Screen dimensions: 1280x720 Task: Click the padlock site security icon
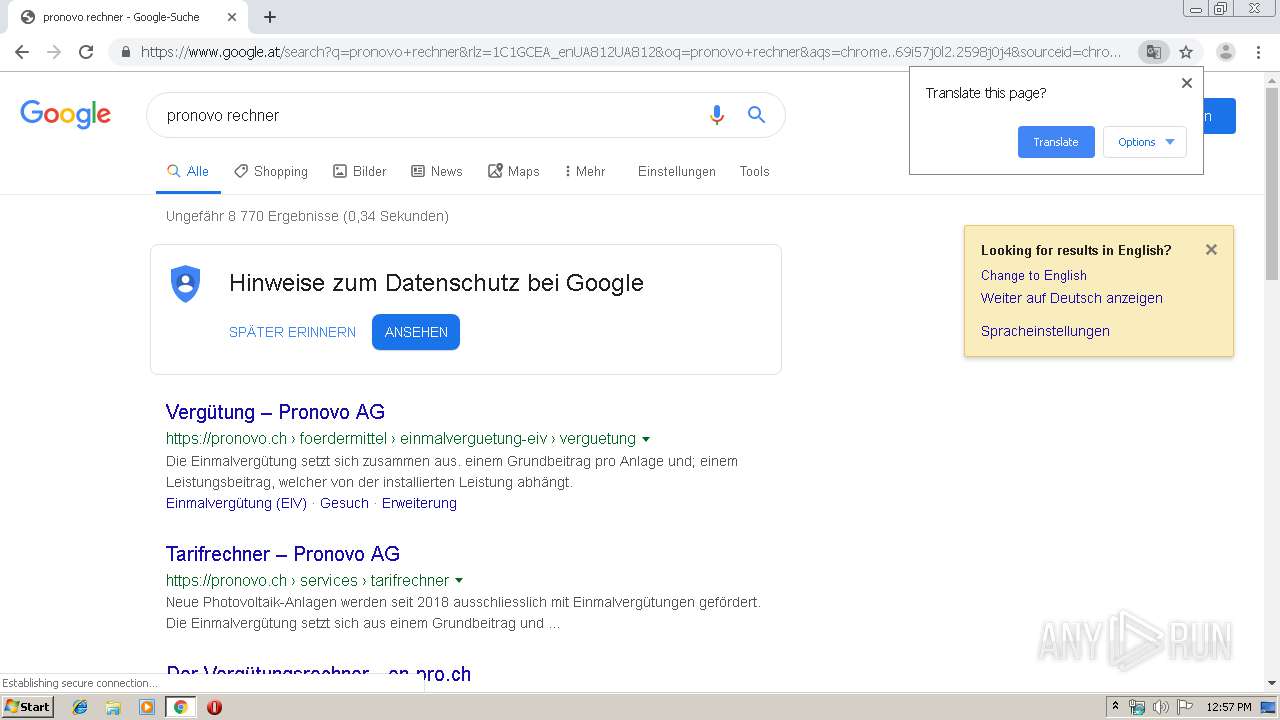126,52
